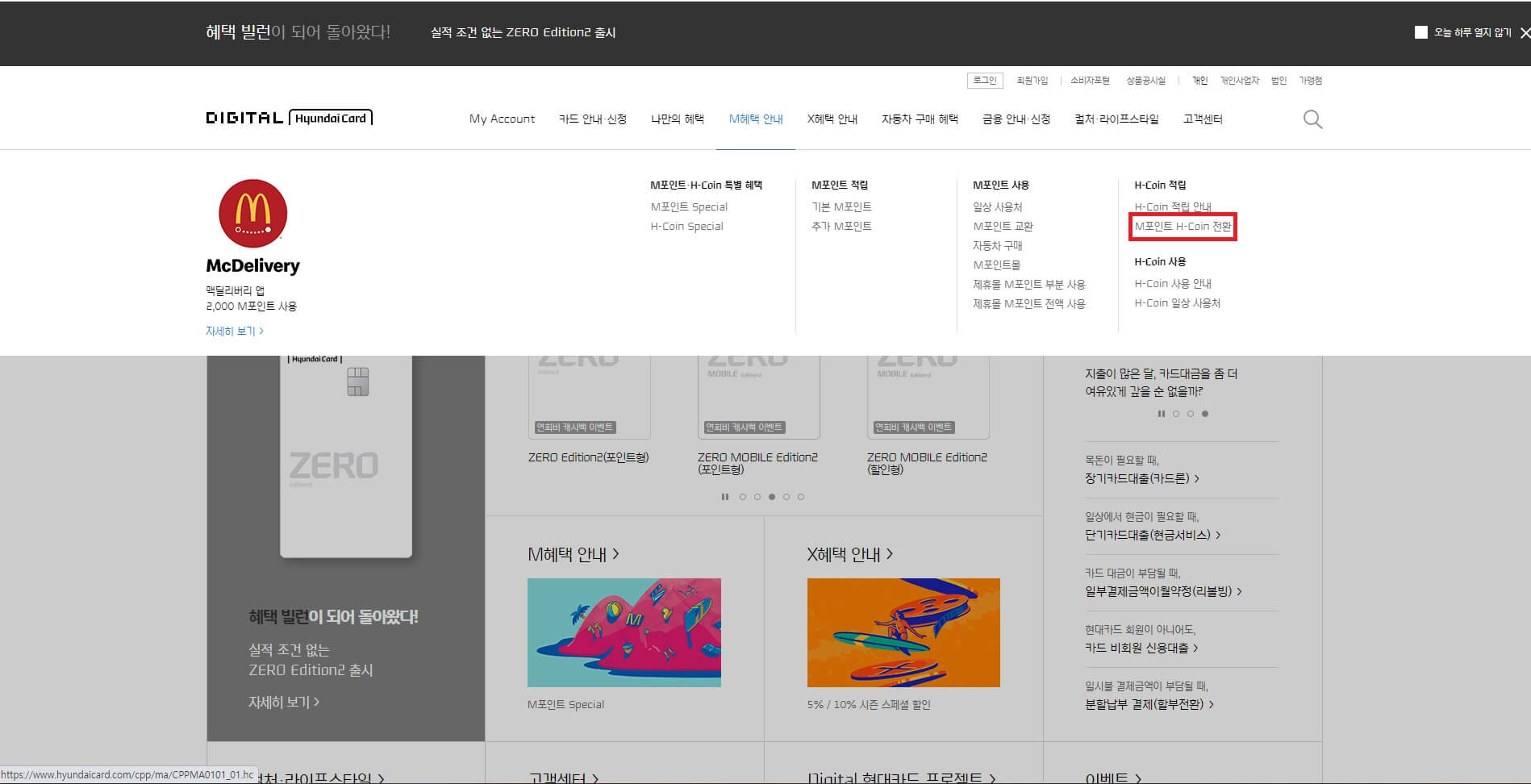Image resolution: width=1531 pixels, height=784 pixels.
Task: Open 일부결제금액이월약정(리볼빙) link
Action: [1163, 591]
